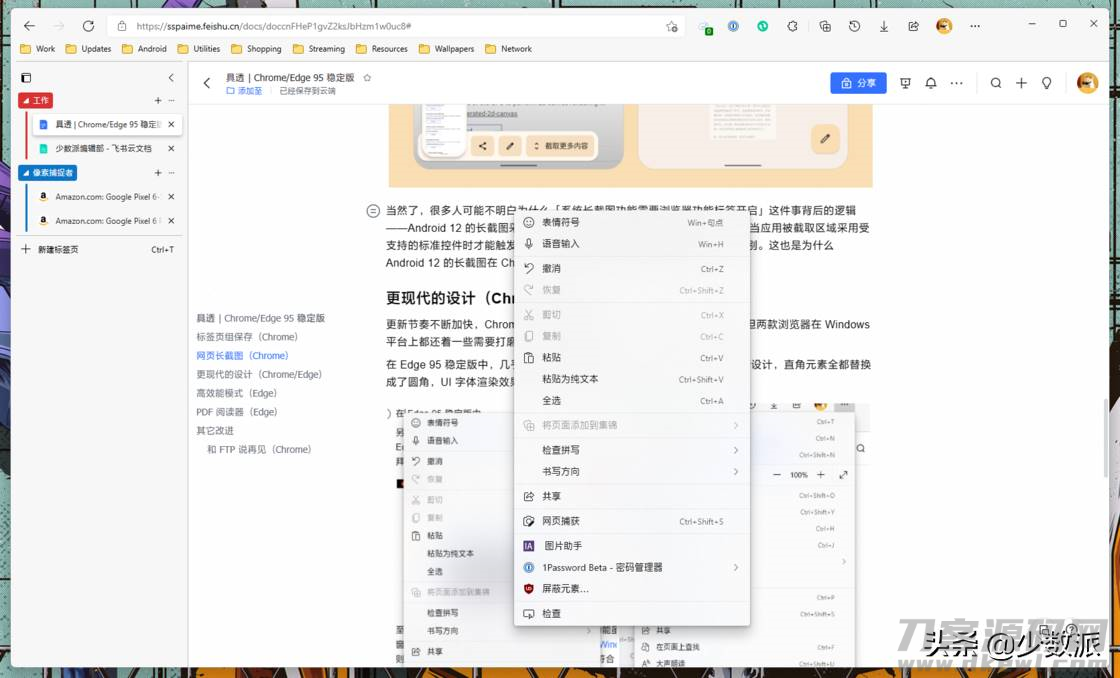Viewport: 1120px width, 678px height.
Task: Open the Android bookmarks folder
Action: click(x=144, y=49)
